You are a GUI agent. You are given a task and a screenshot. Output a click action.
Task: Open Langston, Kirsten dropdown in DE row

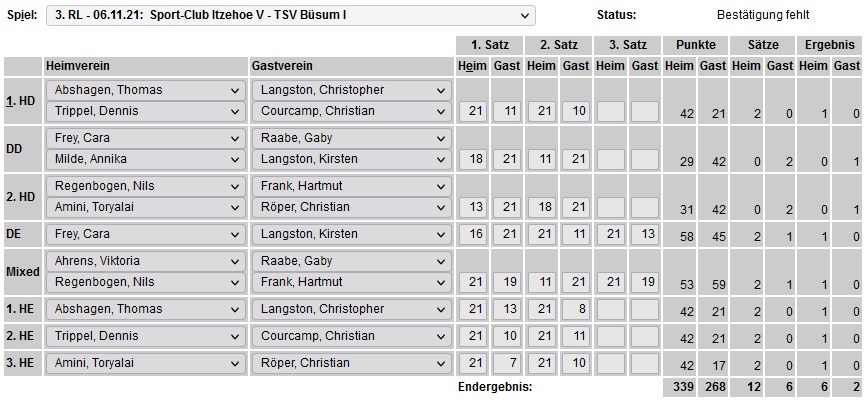352,234
